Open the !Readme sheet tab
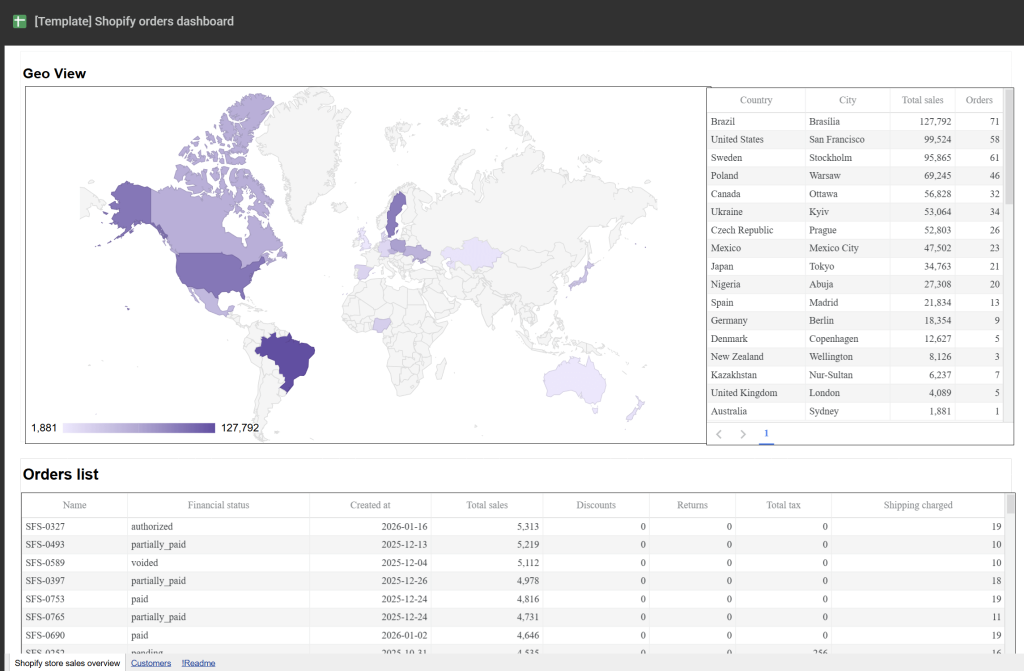The image size is (1024, 671). pyautogui.click(x=198, y=662)
